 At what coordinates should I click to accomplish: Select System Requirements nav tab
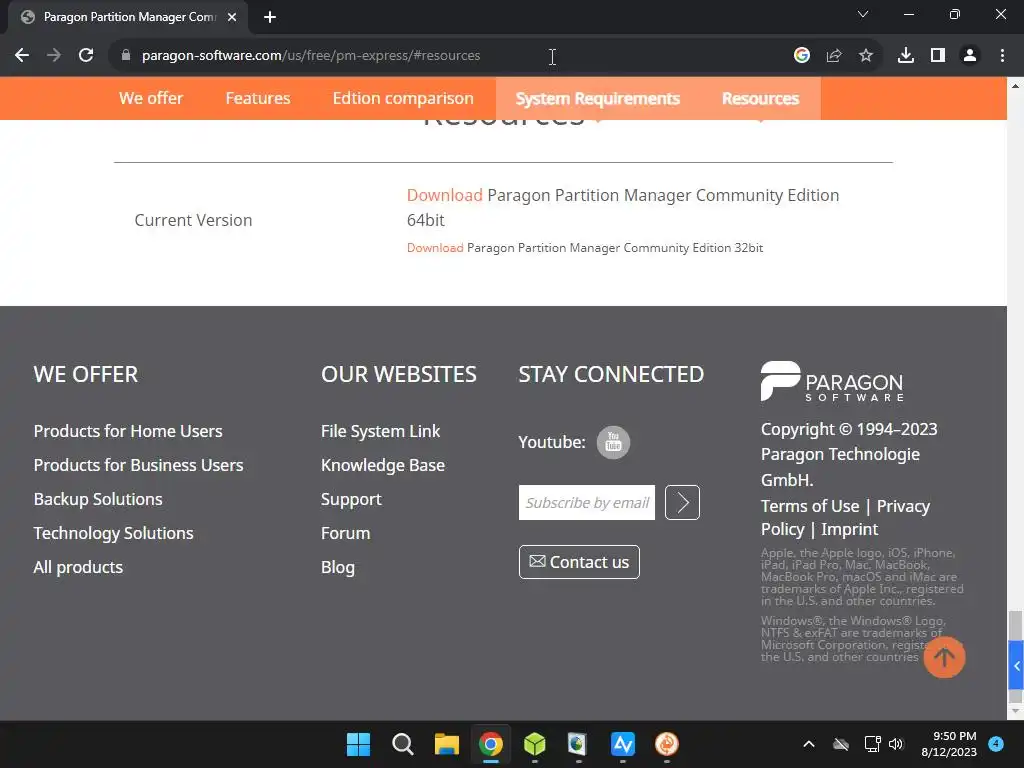(598, 98)
